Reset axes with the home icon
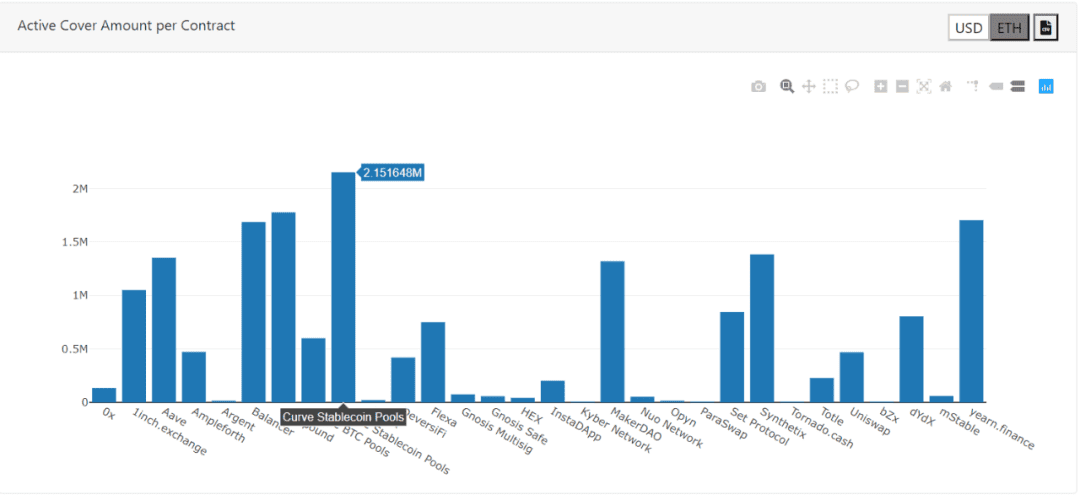This screenshot has height=495, width=1080. (x=946, y=86)
